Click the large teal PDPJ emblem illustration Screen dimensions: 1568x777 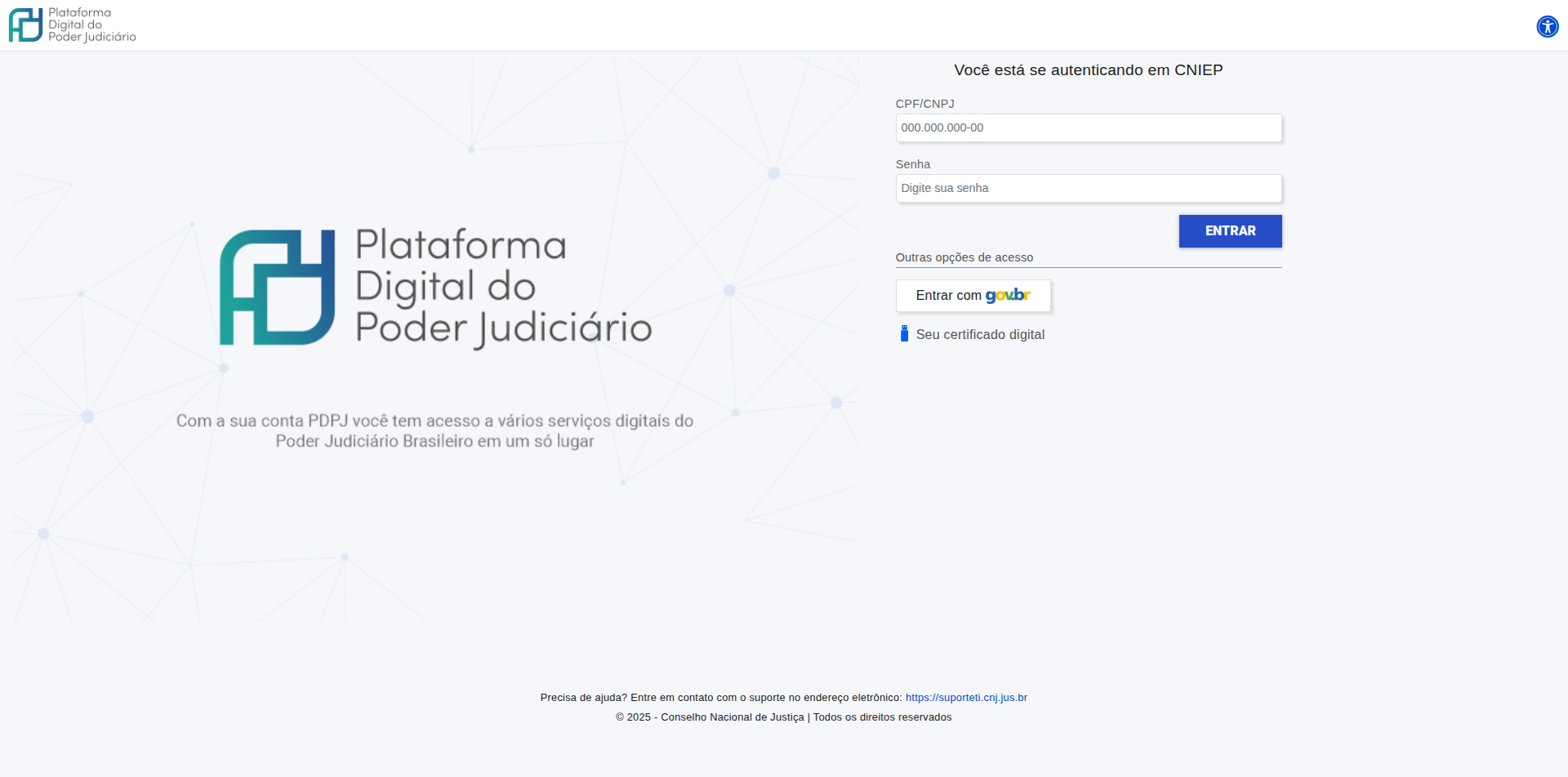pyautogui.click(x=278, y=288)
